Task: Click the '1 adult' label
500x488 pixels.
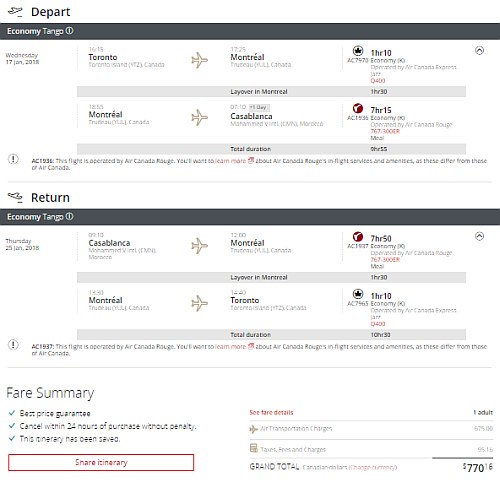Action: tap(483, 412)
